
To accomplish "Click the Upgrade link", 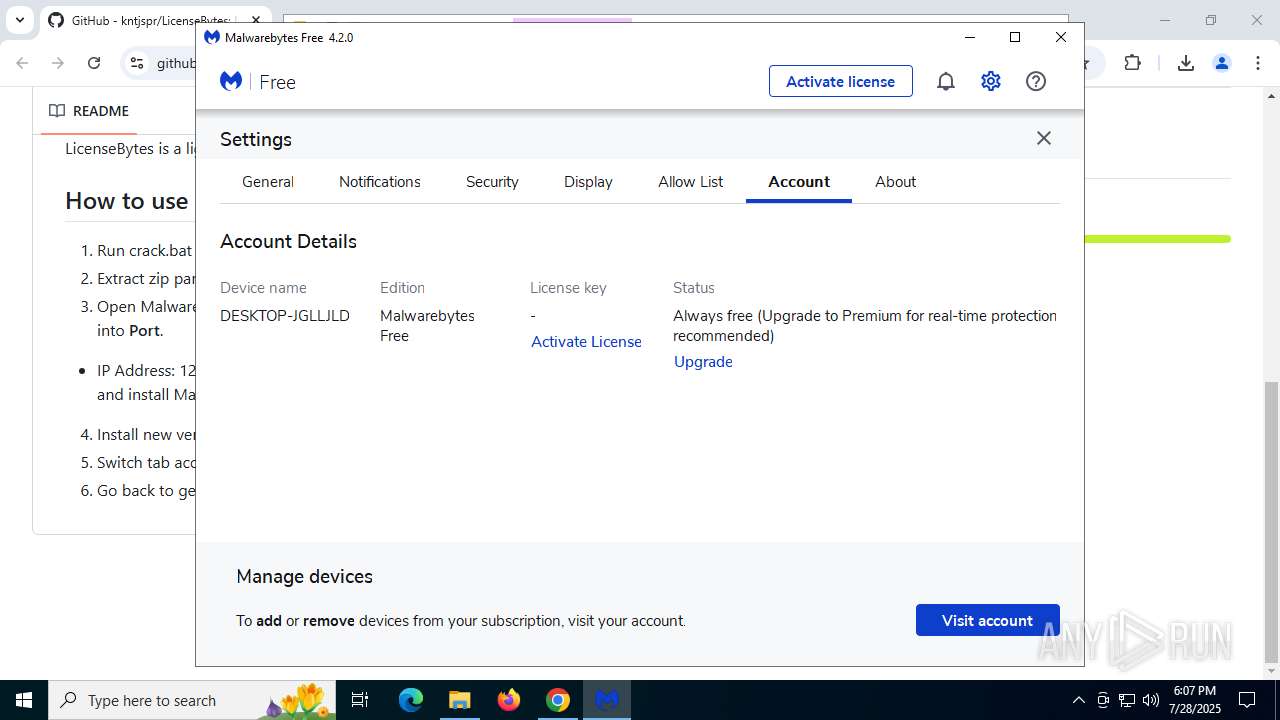I will [703, 362].
